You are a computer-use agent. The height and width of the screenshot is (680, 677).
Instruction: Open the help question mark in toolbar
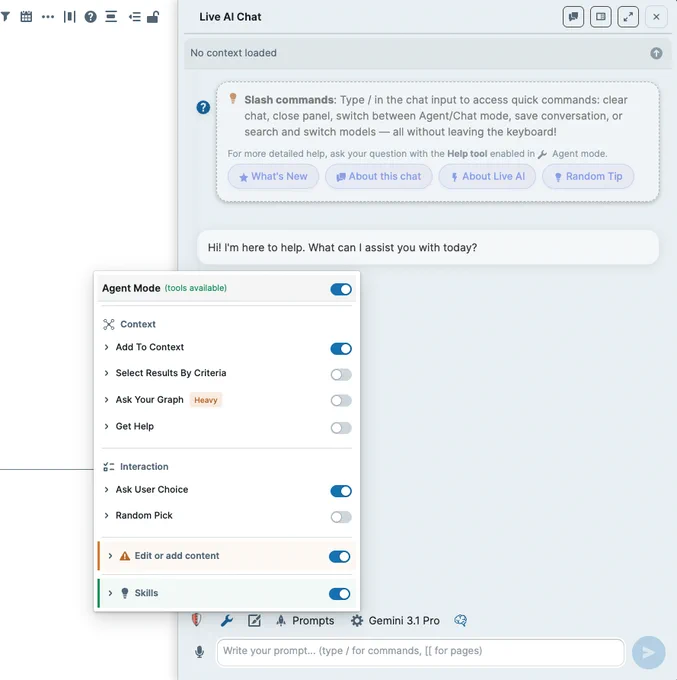90,17
